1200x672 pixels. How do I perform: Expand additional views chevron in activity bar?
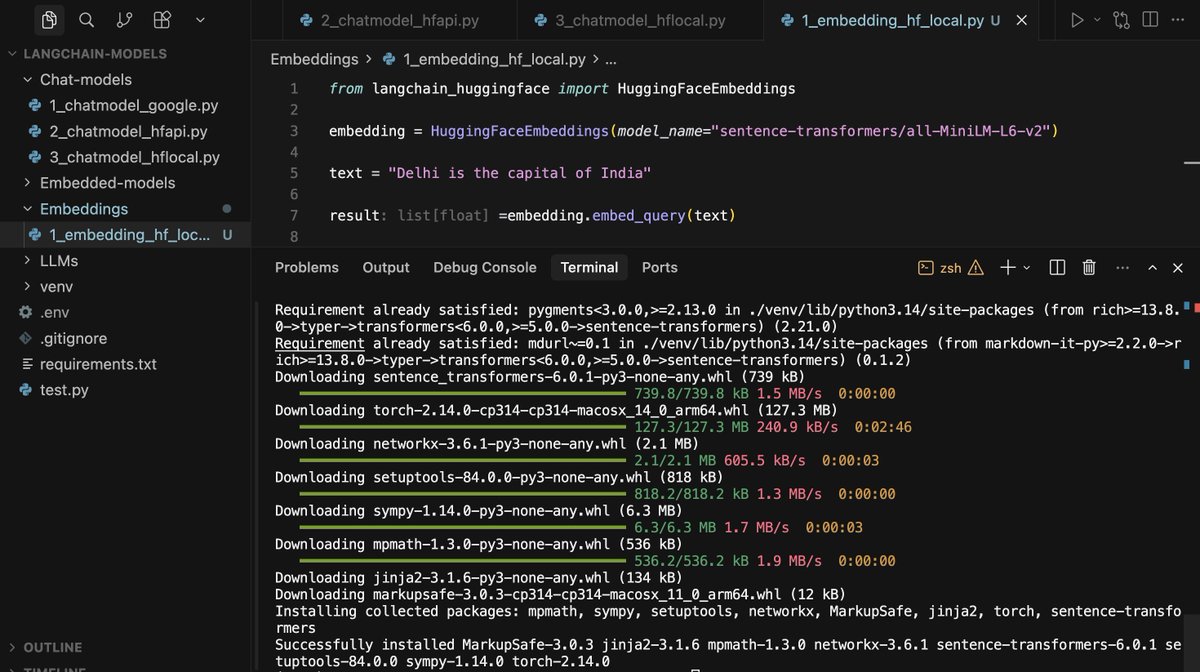click(x=200, y=20)
